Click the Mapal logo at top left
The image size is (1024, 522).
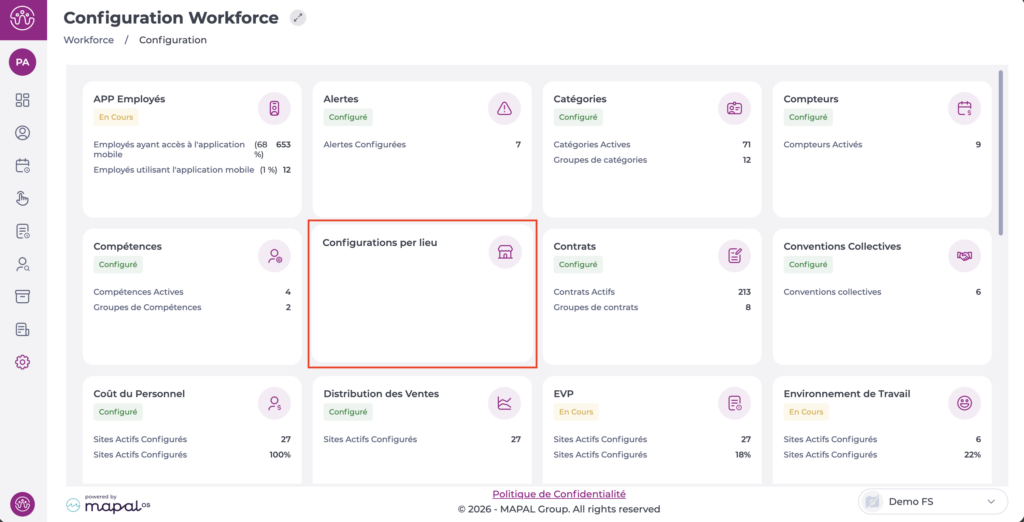(x=22, y=19)
